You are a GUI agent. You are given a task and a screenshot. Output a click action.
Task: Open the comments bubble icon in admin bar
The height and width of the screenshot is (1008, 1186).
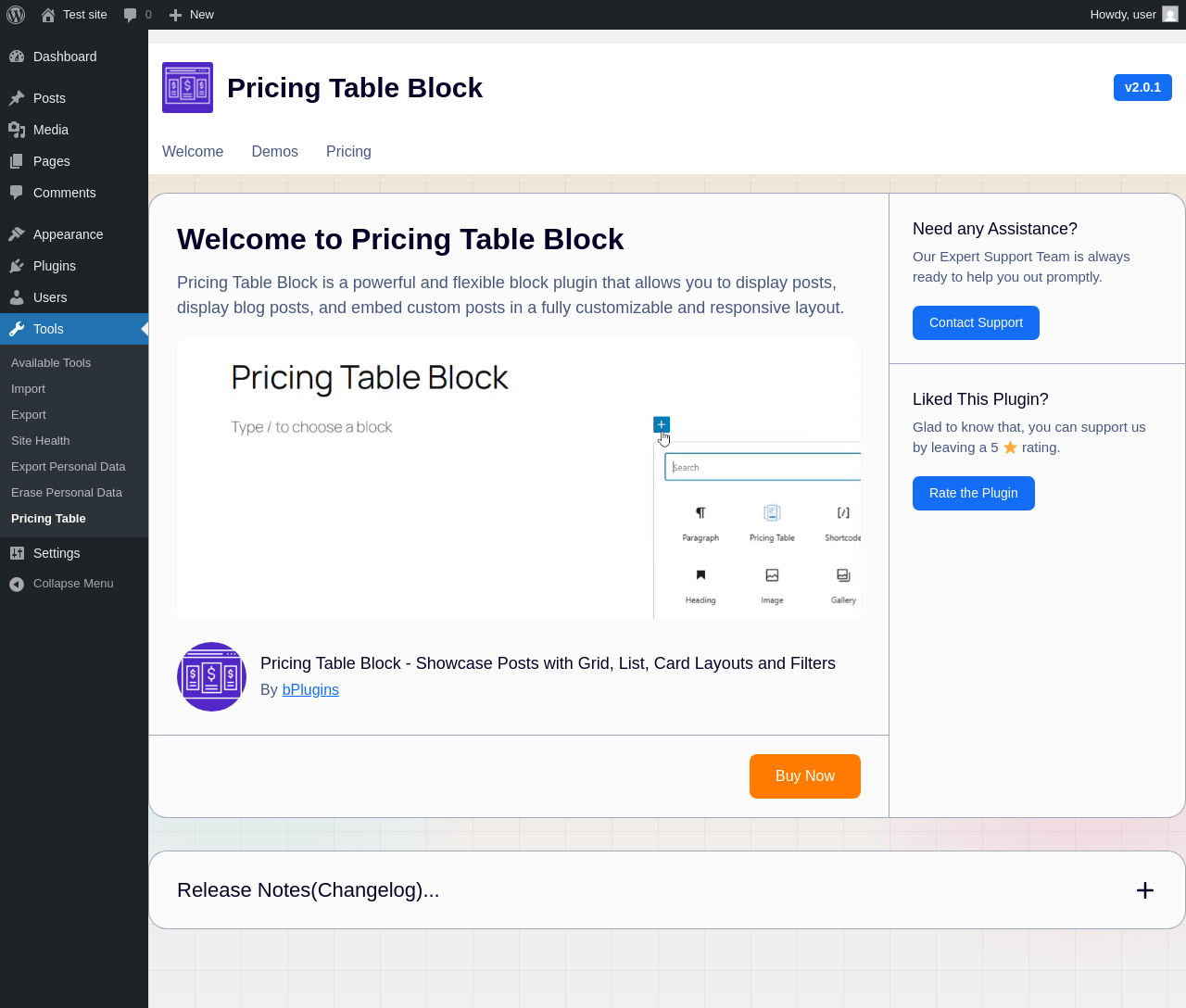[131, 15]
